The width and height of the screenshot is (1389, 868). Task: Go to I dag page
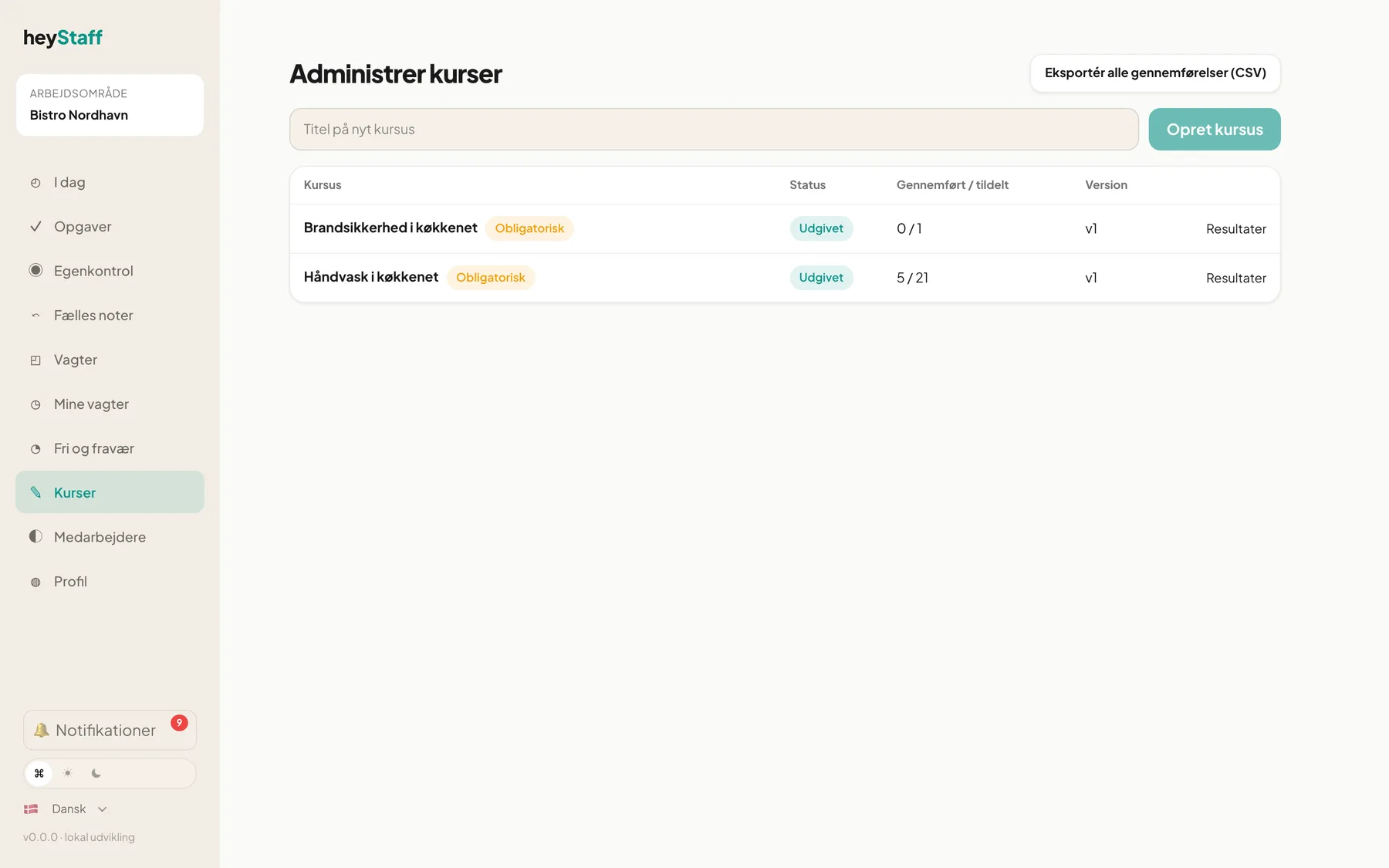[x=110, y=183]
